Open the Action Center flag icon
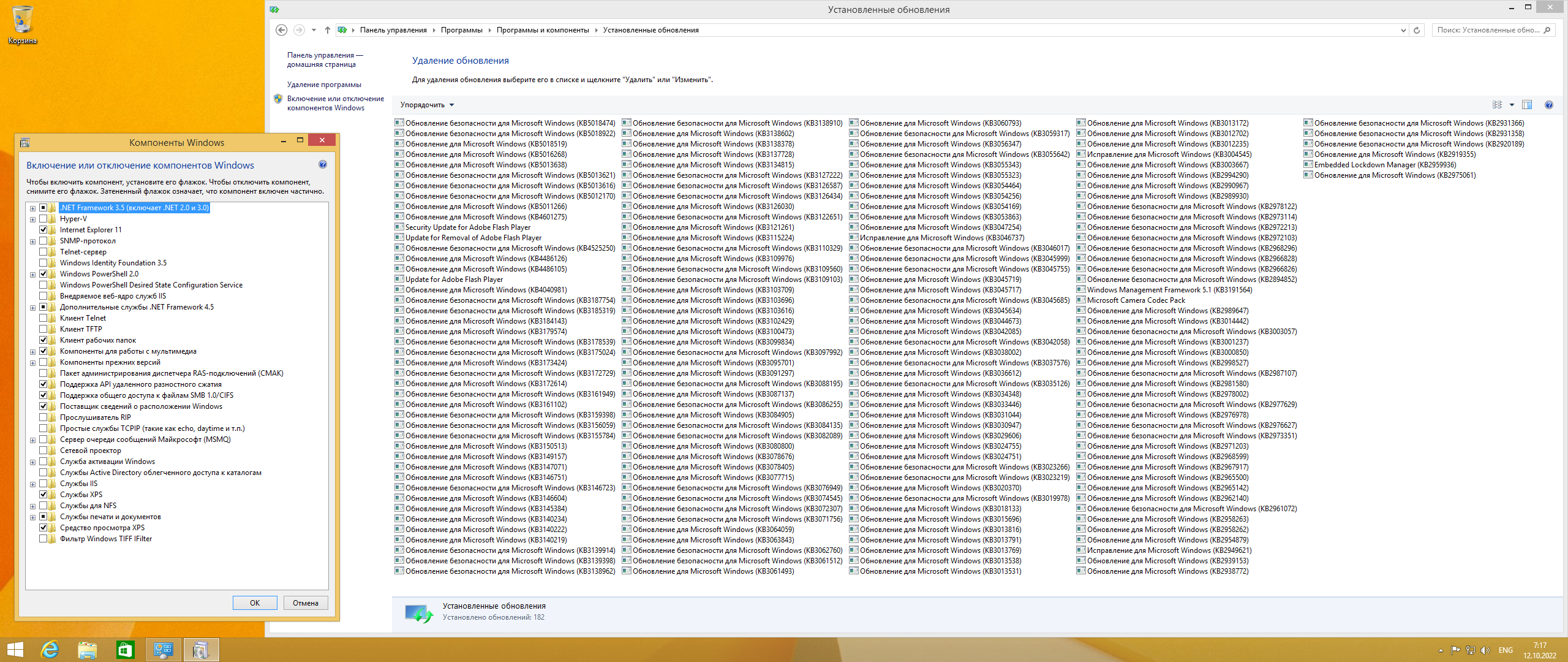This screenshot has width=1568, height=662. (x=1455, y=650)
